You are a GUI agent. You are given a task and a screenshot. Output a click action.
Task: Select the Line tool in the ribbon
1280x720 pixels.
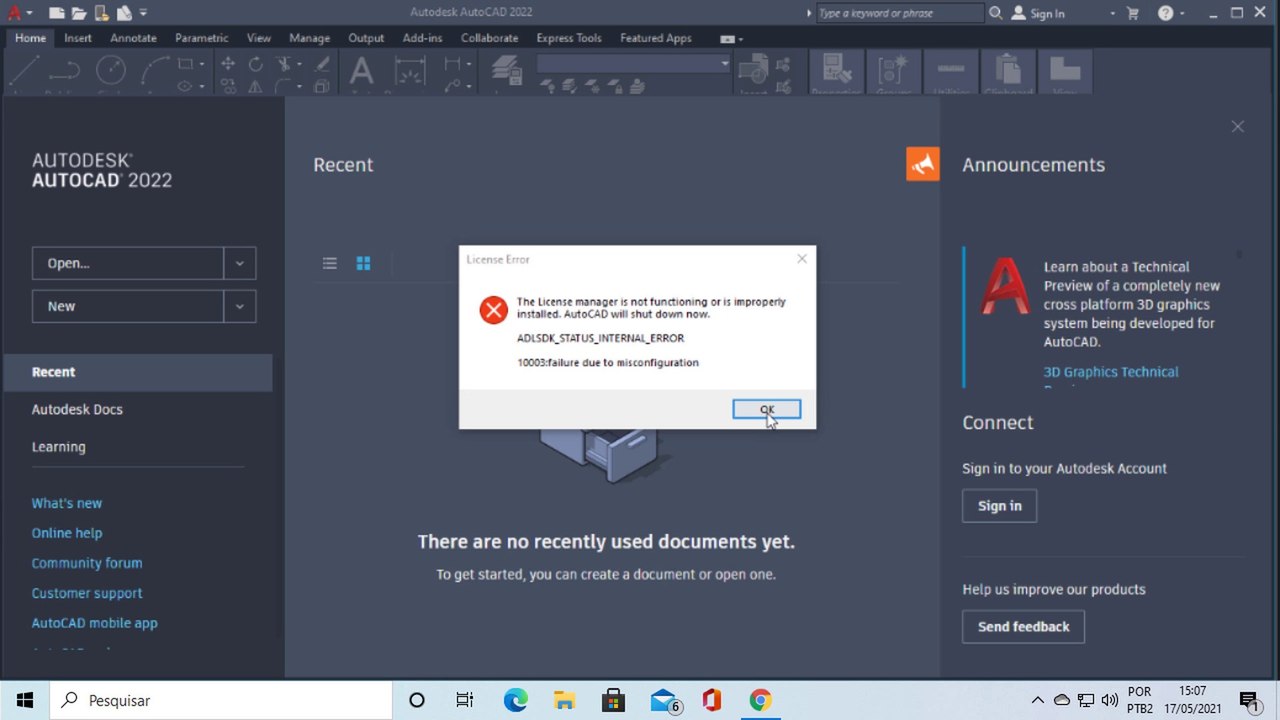click(x=24, y=72)
